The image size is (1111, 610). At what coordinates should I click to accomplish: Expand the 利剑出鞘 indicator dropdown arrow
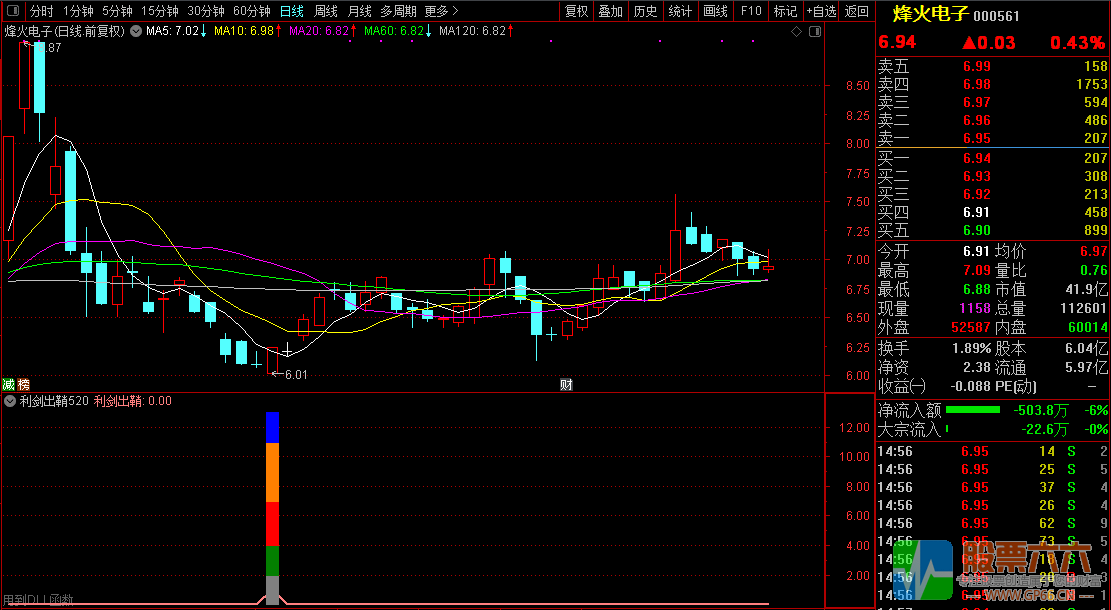point(10,401)
